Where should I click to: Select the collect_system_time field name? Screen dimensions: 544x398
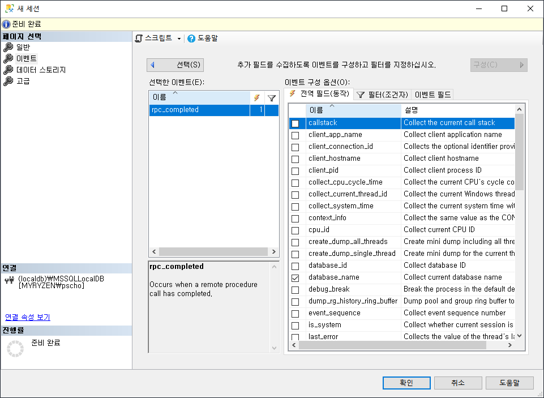tap(341, 206)
